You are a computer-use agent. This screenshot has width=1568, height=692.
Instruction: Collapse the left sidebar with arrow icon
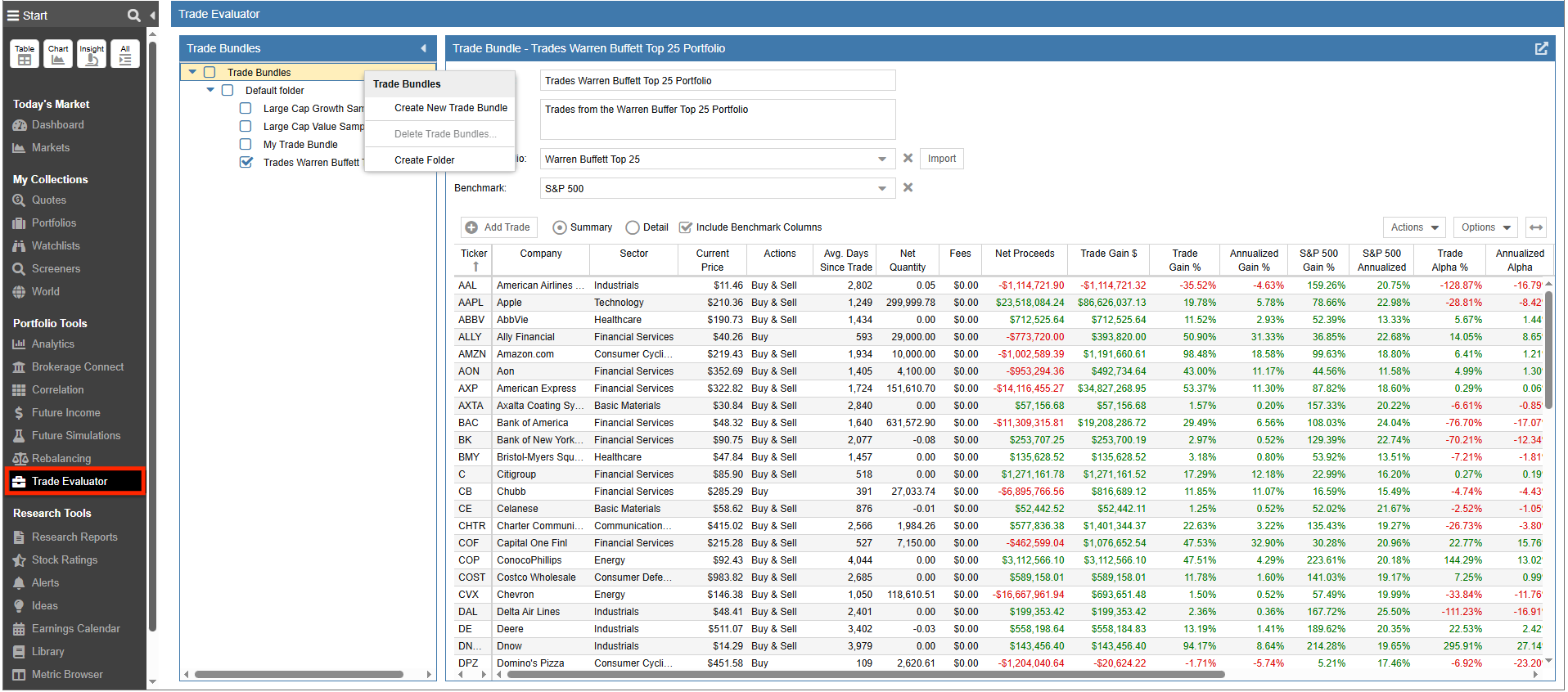[153, 16]
